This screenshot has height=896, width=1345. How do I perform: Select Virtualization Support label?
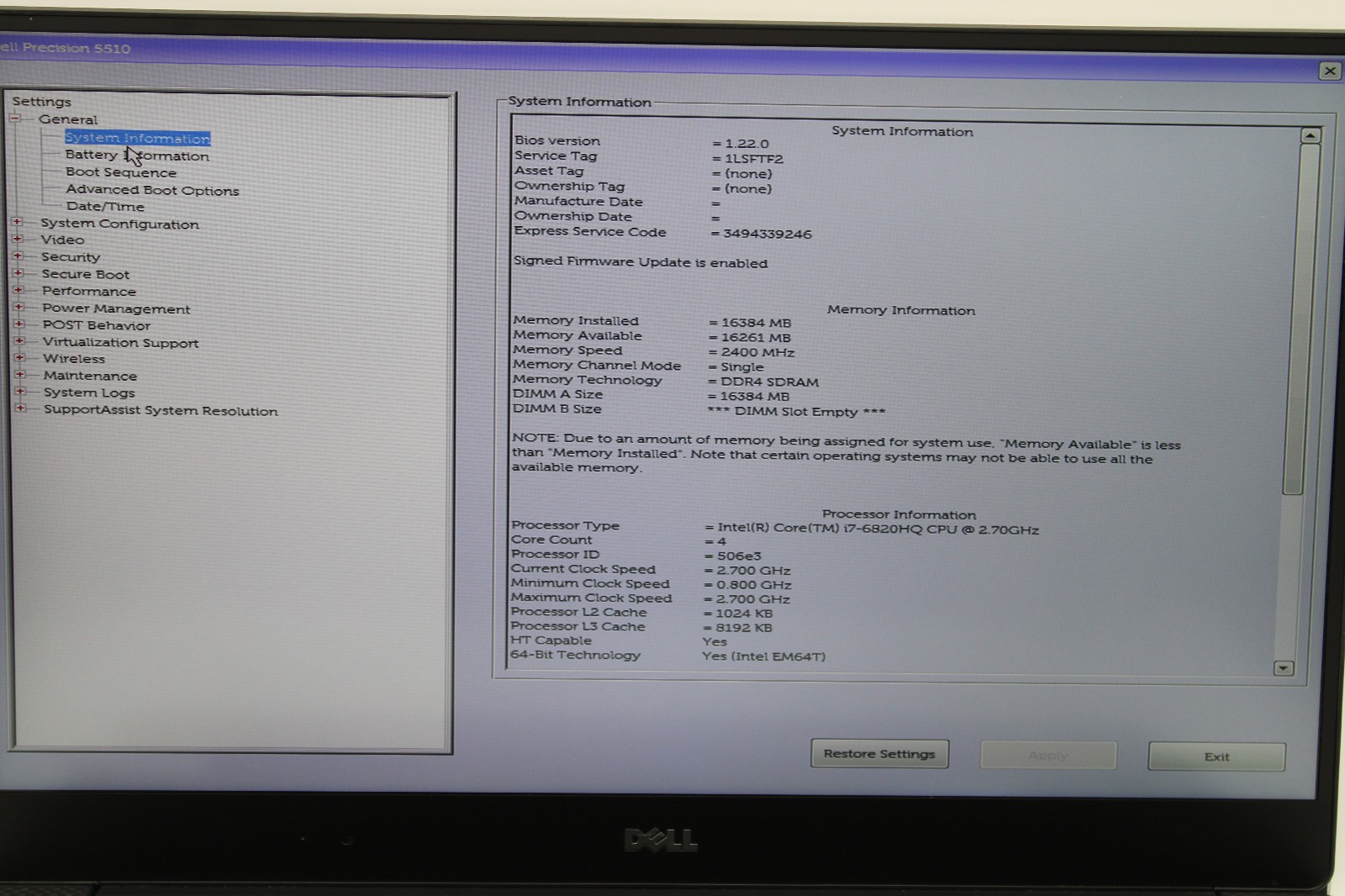click(x=121, y=342)
